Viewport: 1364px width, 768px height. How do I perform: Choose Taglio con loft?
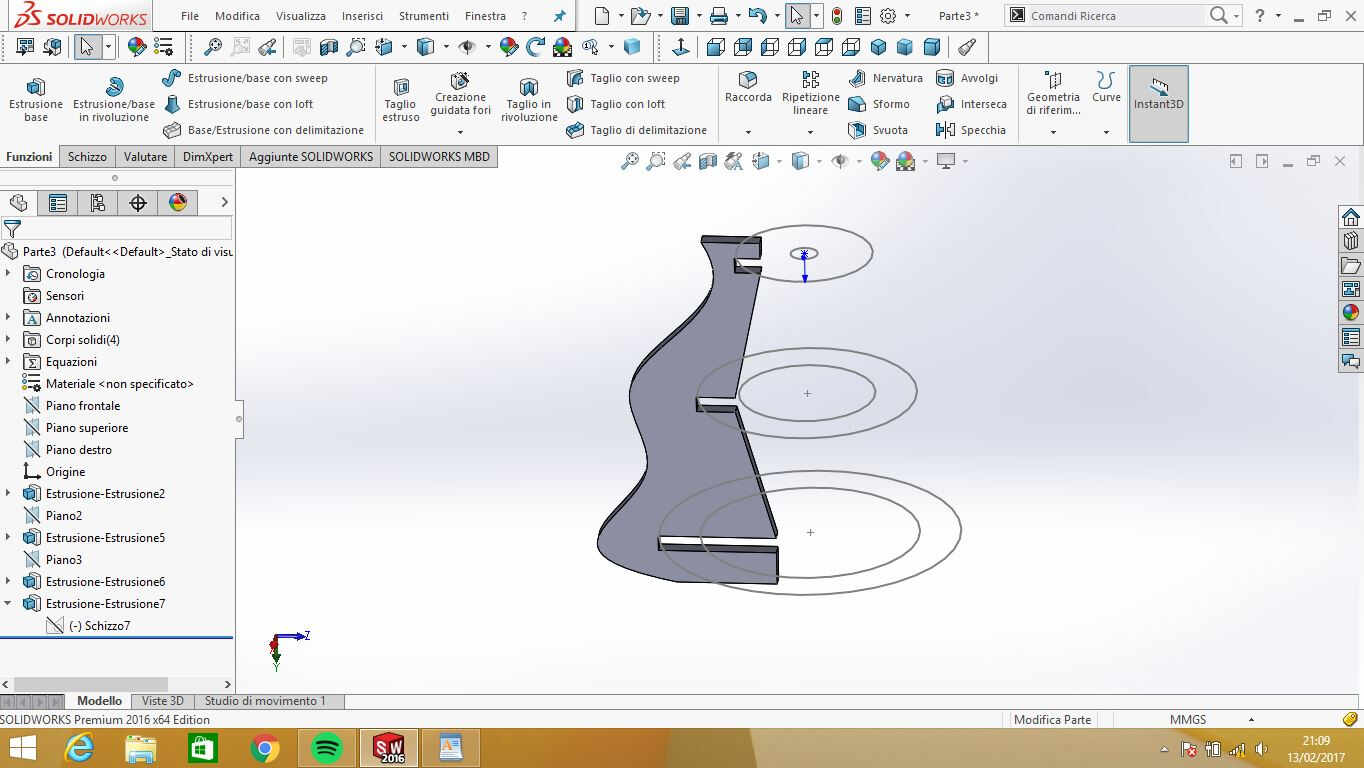point(616,104)
